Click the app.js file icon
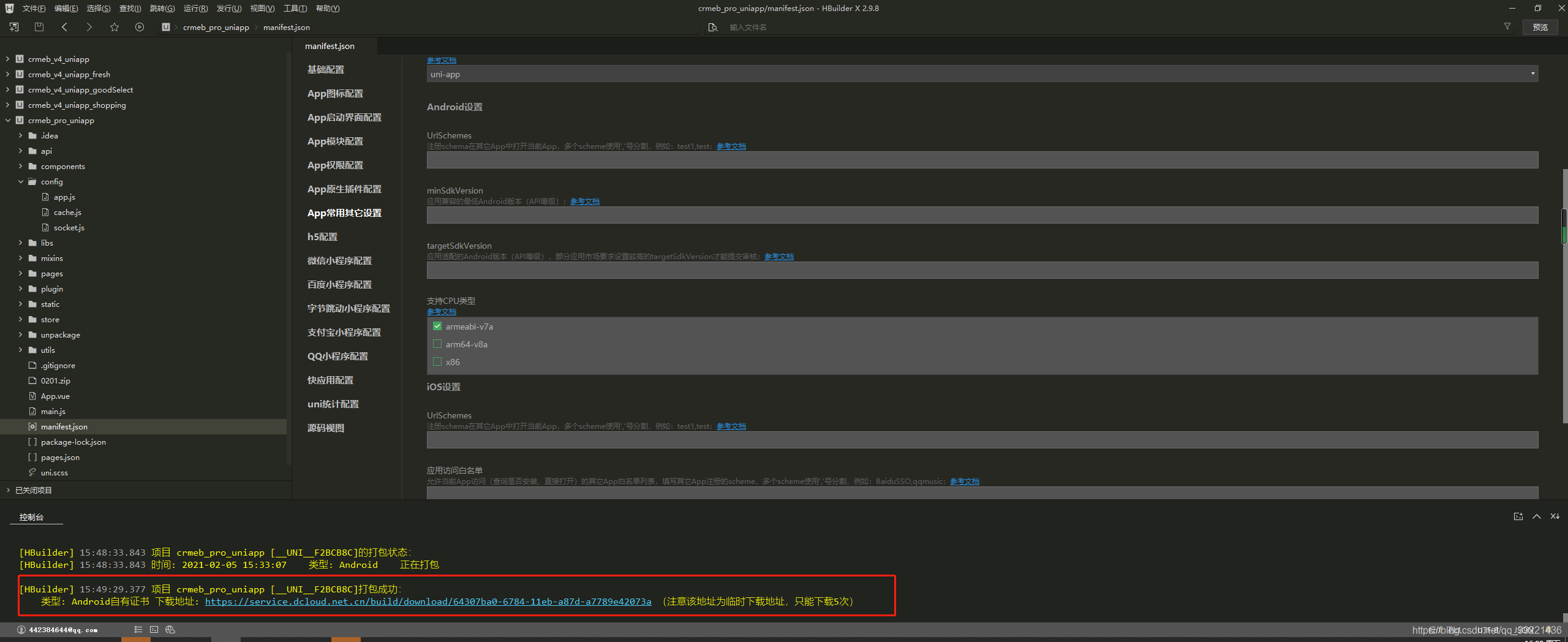Image resolution: width=1568 pixels, height=642 pixels. (x=45, y=197)
